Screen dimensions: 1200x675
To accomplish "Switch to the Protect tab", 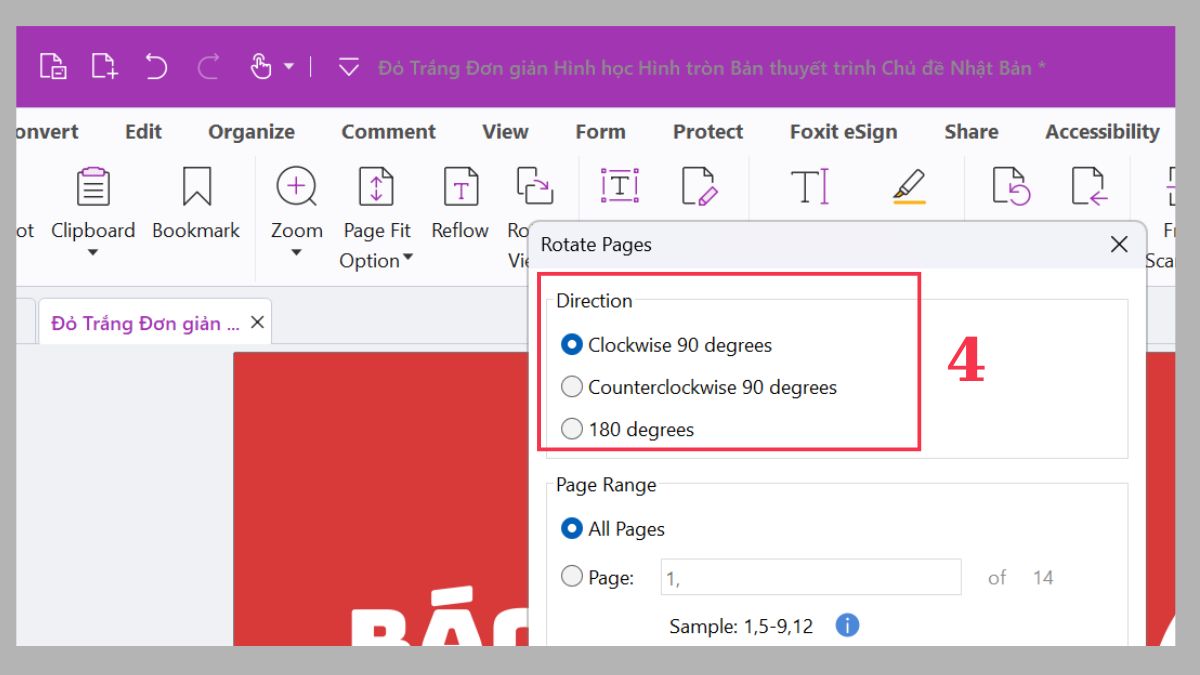I will click(x=707, y=131).
